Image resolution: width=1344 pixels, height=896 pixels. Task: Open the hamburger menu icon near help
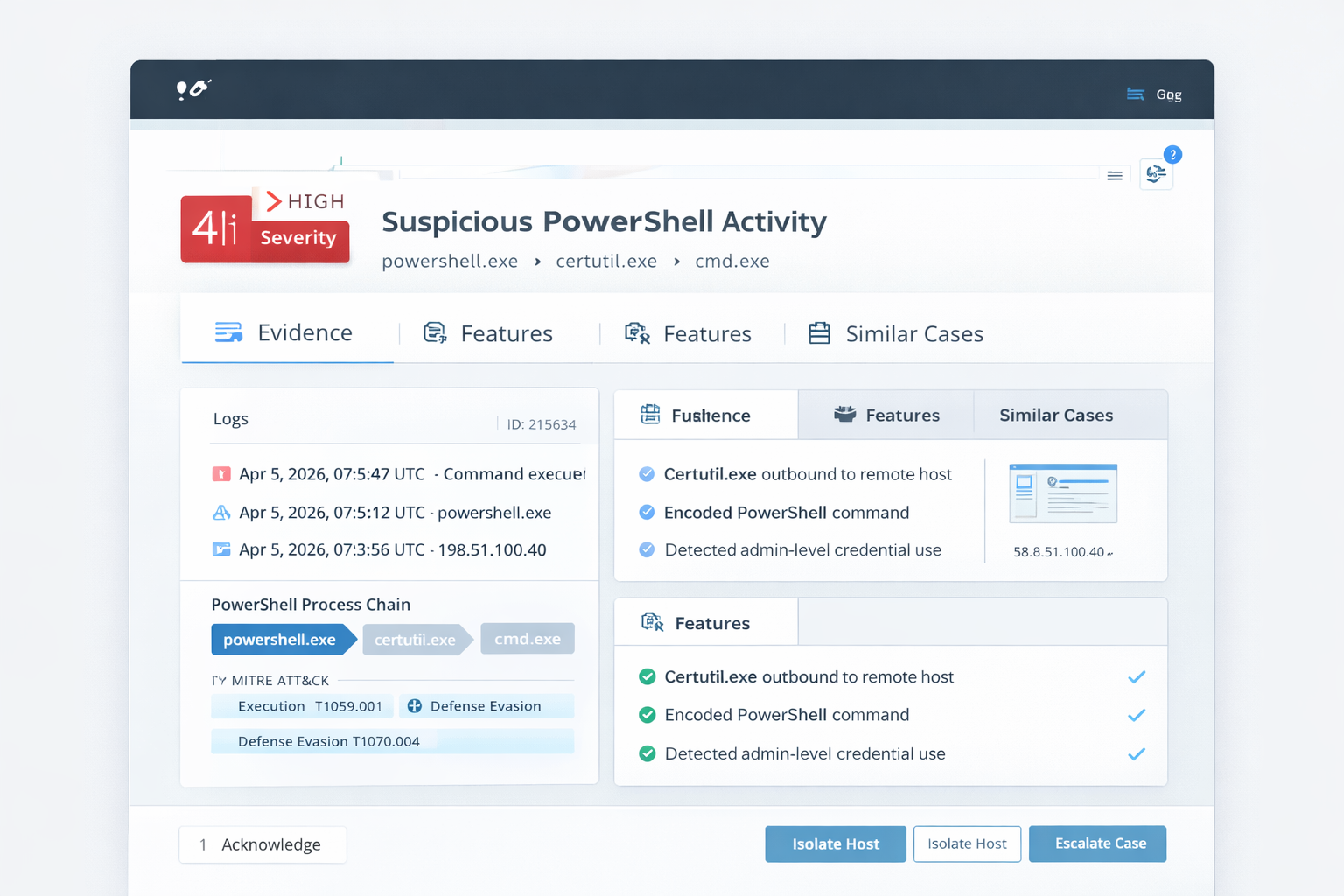pos(1115,176)
